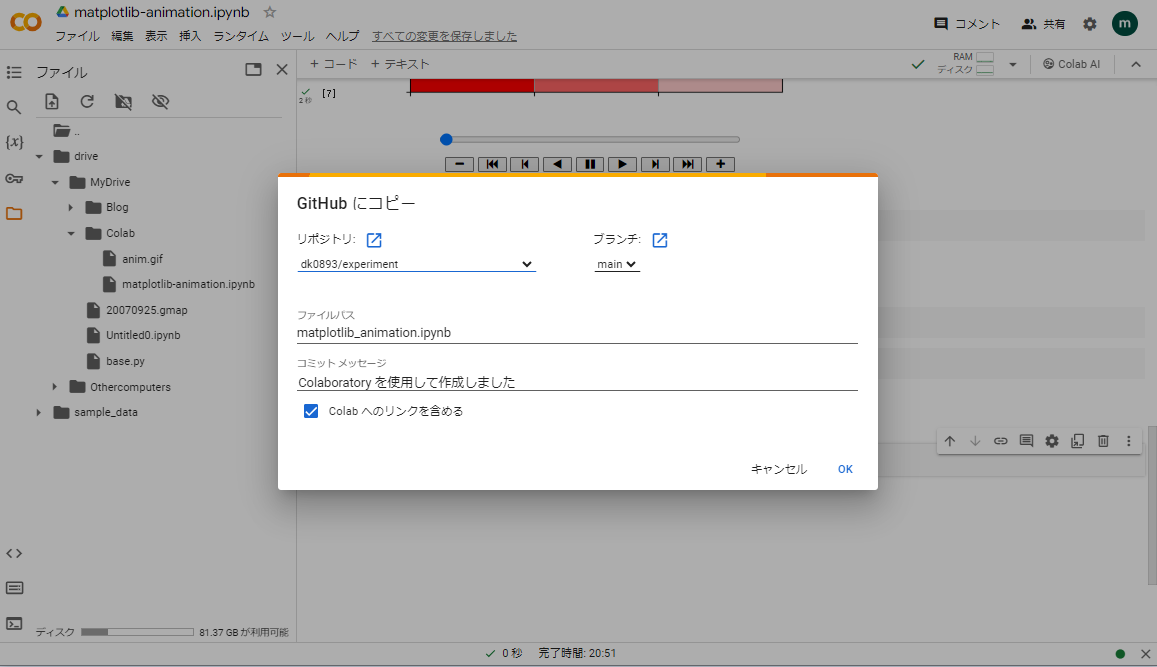Open the table of contents sidebar icon
This screenshot has height=667, width=1157.
click(14, 72)
